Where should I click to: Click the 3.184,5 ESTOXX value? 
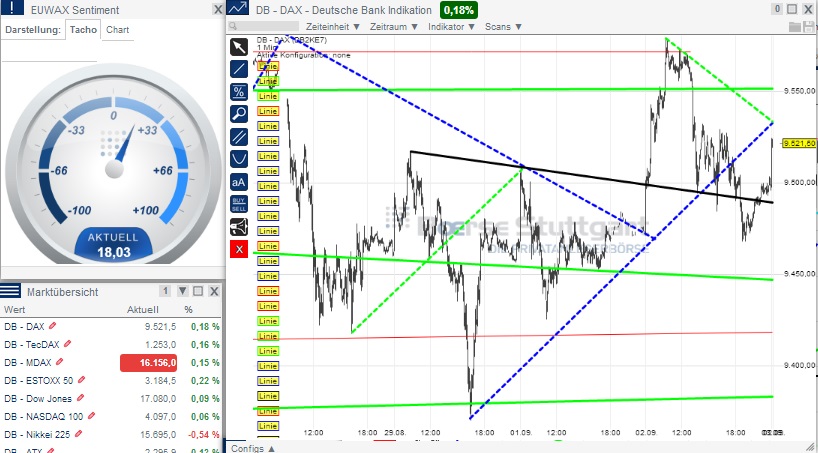click(x=160, y=380)
